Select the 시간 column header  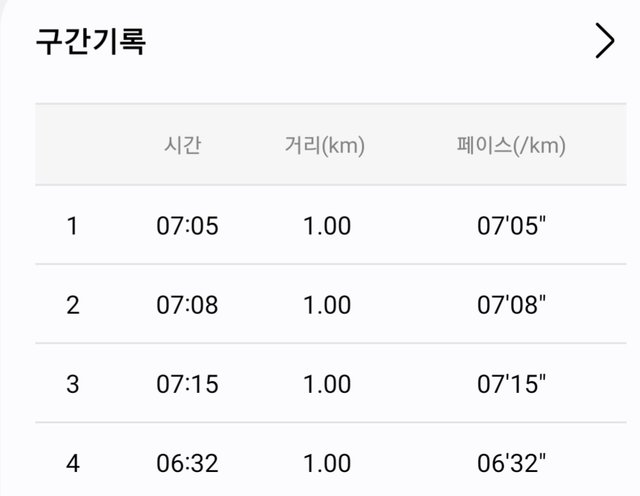click(x=182, y=146)
